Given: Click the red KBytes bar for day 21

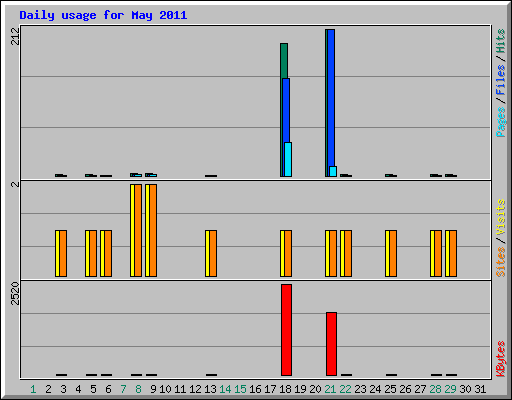Looking at the screenshot, I should pyautogui.click(x=331, y=344).
